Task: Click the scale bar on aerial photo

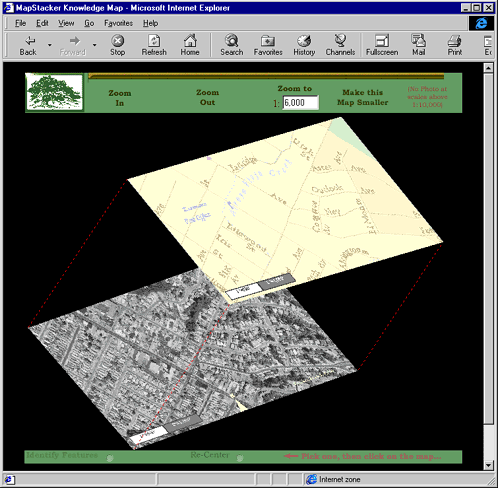Action: 165,429
